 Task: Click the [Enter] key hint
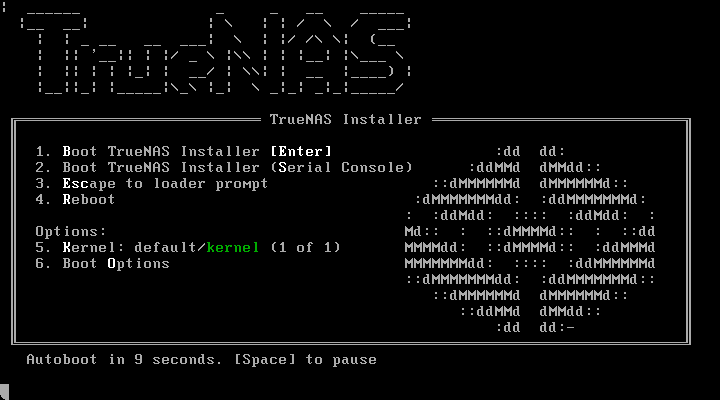click(301, 152)
